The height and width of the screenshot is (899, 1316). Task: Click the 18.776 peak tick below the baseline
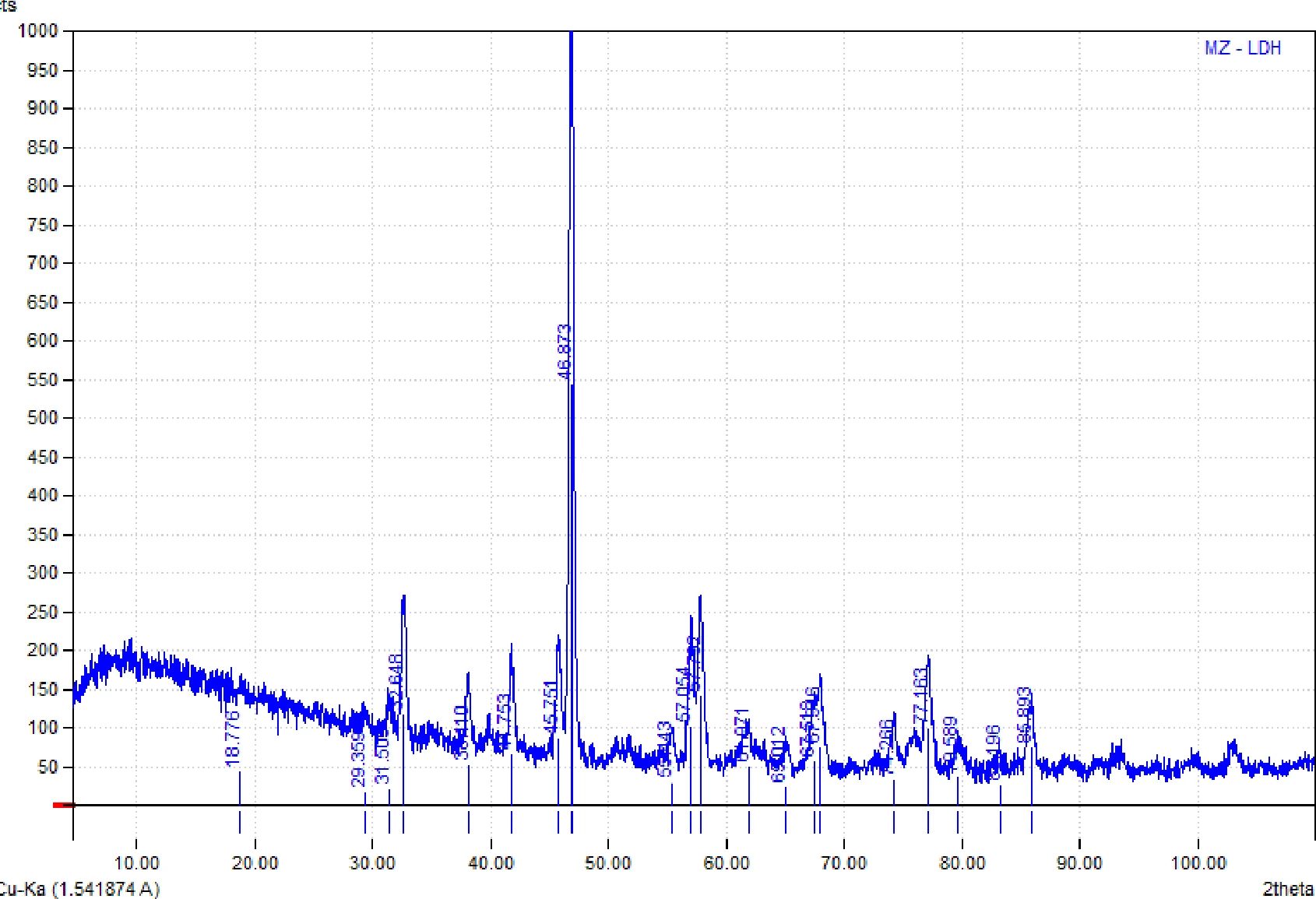click(240, 822)
